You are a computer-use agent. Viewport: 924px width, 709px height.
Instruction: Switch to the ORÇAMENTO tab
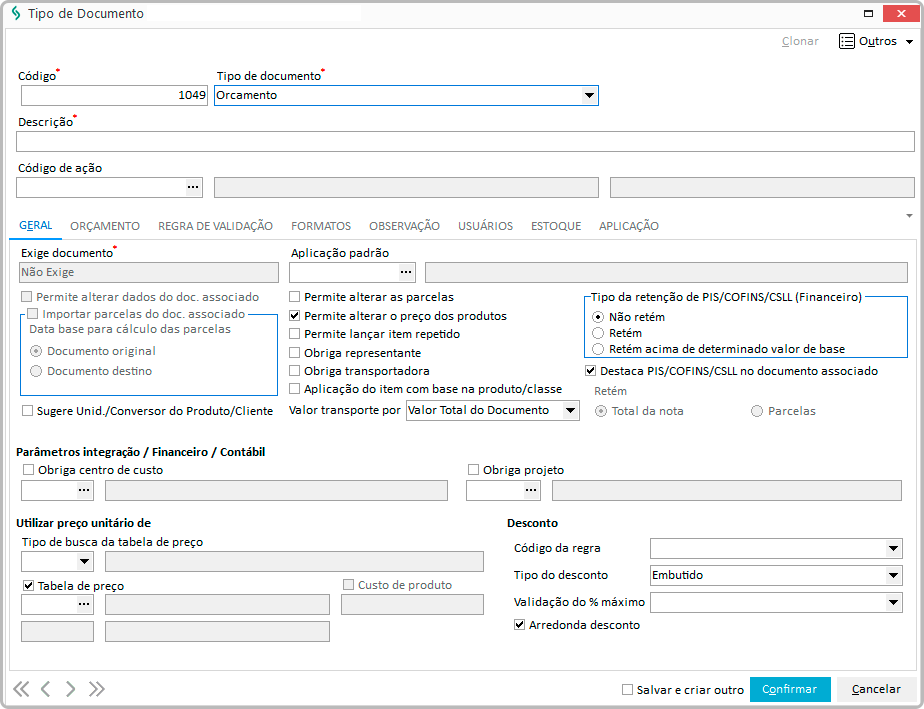(105, 226)
